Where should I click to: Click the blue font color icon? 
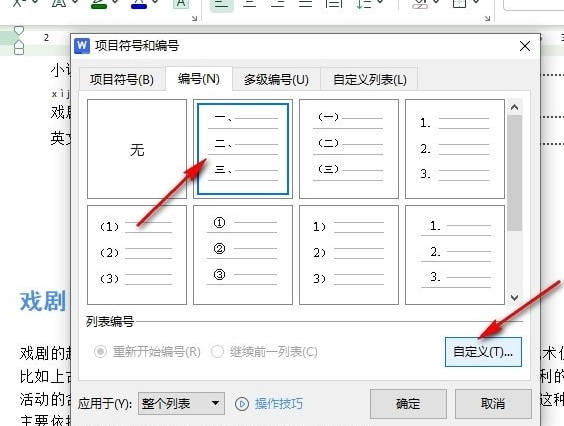(139, 4)
